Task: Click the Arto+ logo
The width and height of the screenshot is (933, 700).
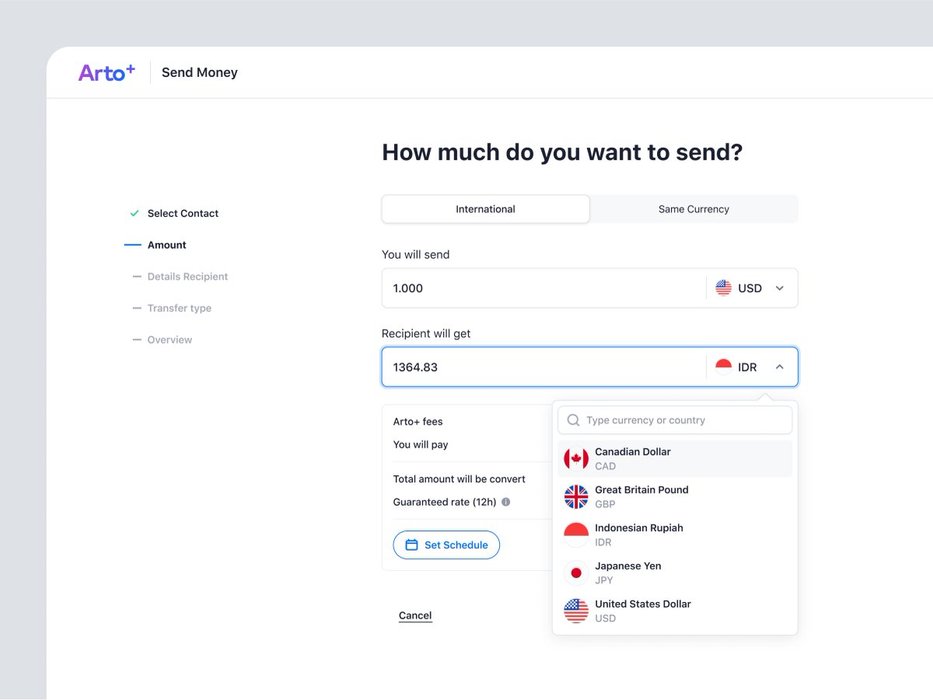Action: 106,72
